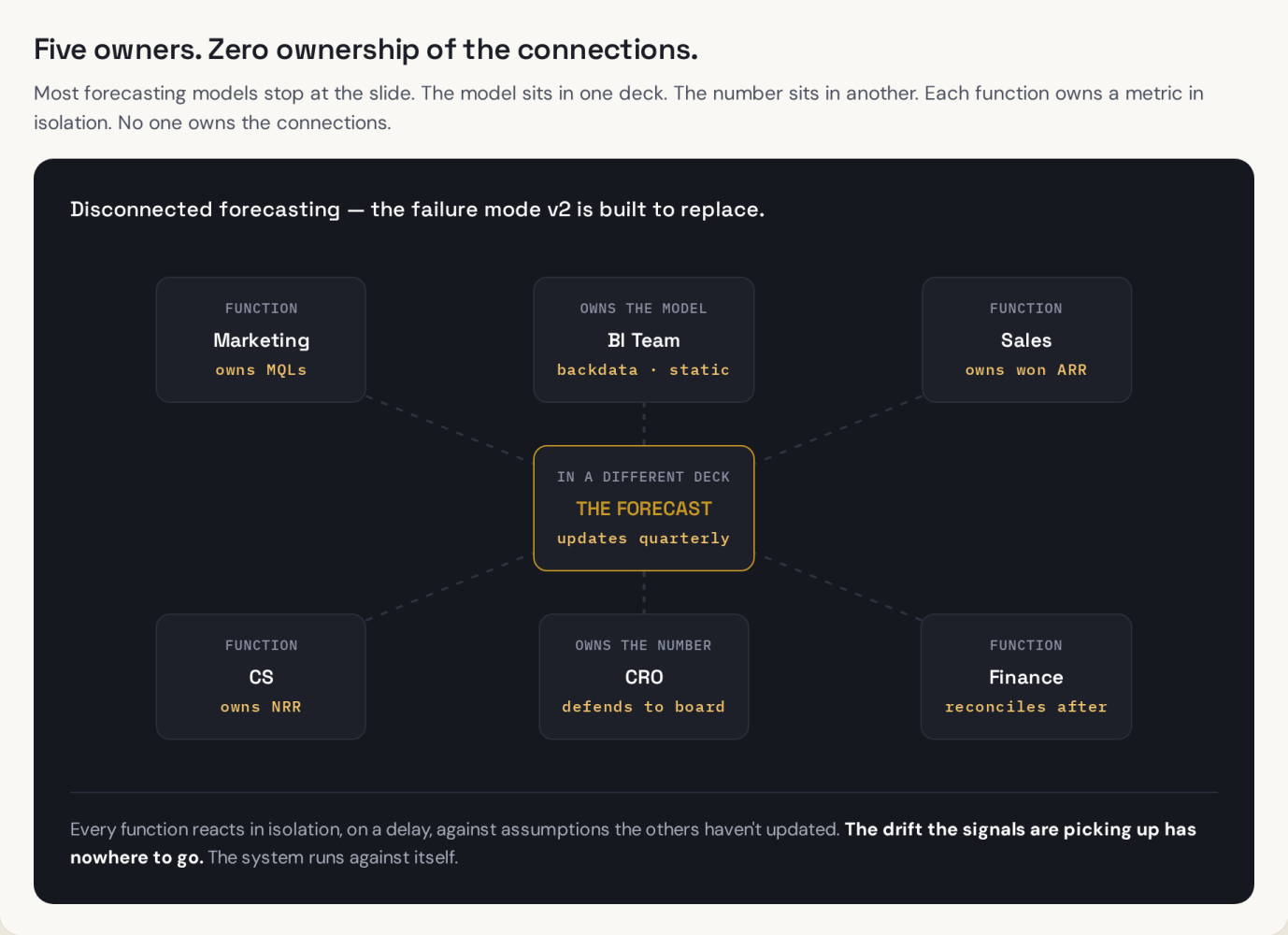1288x935 pixels.
Task: Click the bold 'drift the signals' sentence
Action: [x=633, y=843]
